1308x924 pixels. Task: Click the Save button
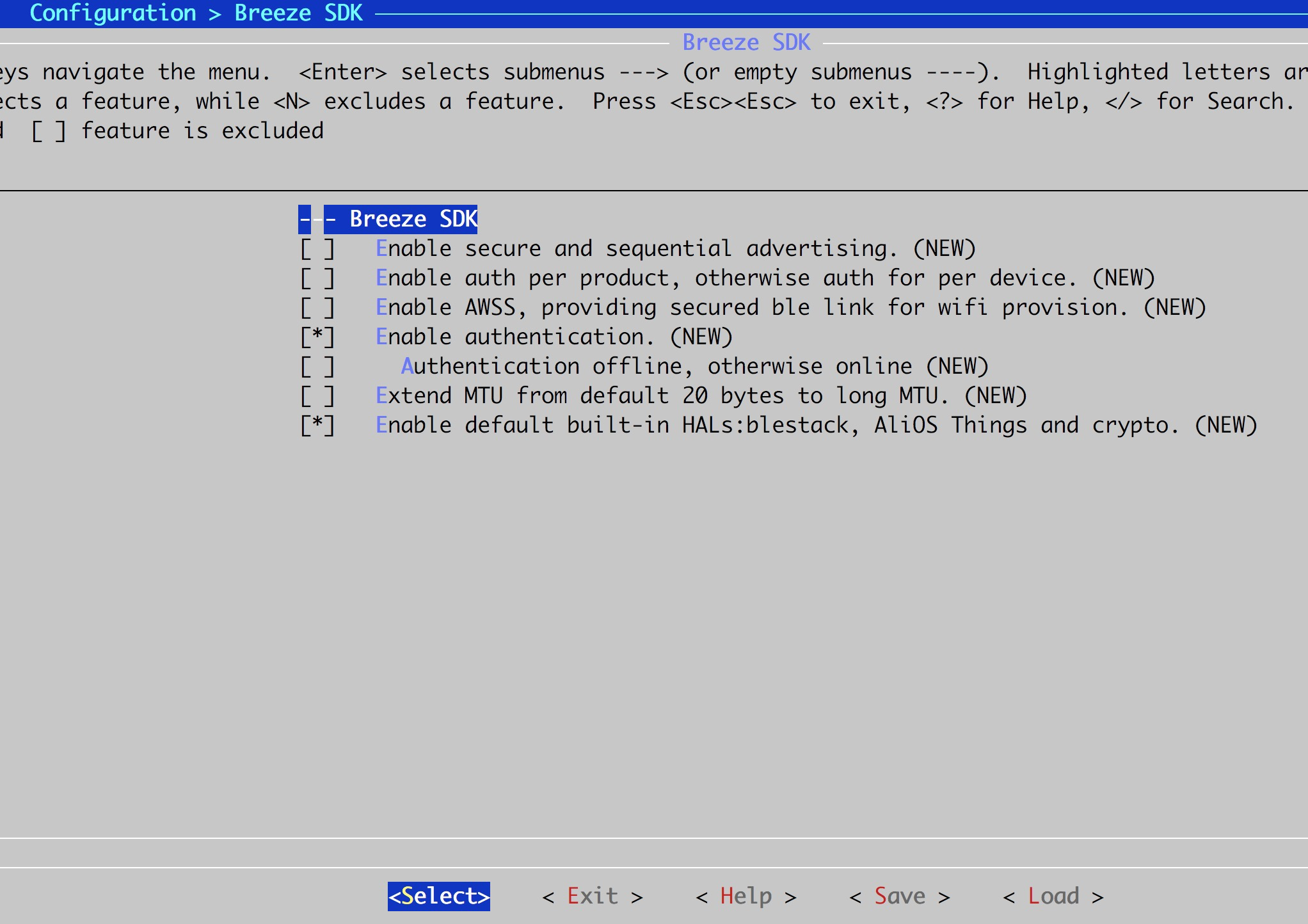900,896
